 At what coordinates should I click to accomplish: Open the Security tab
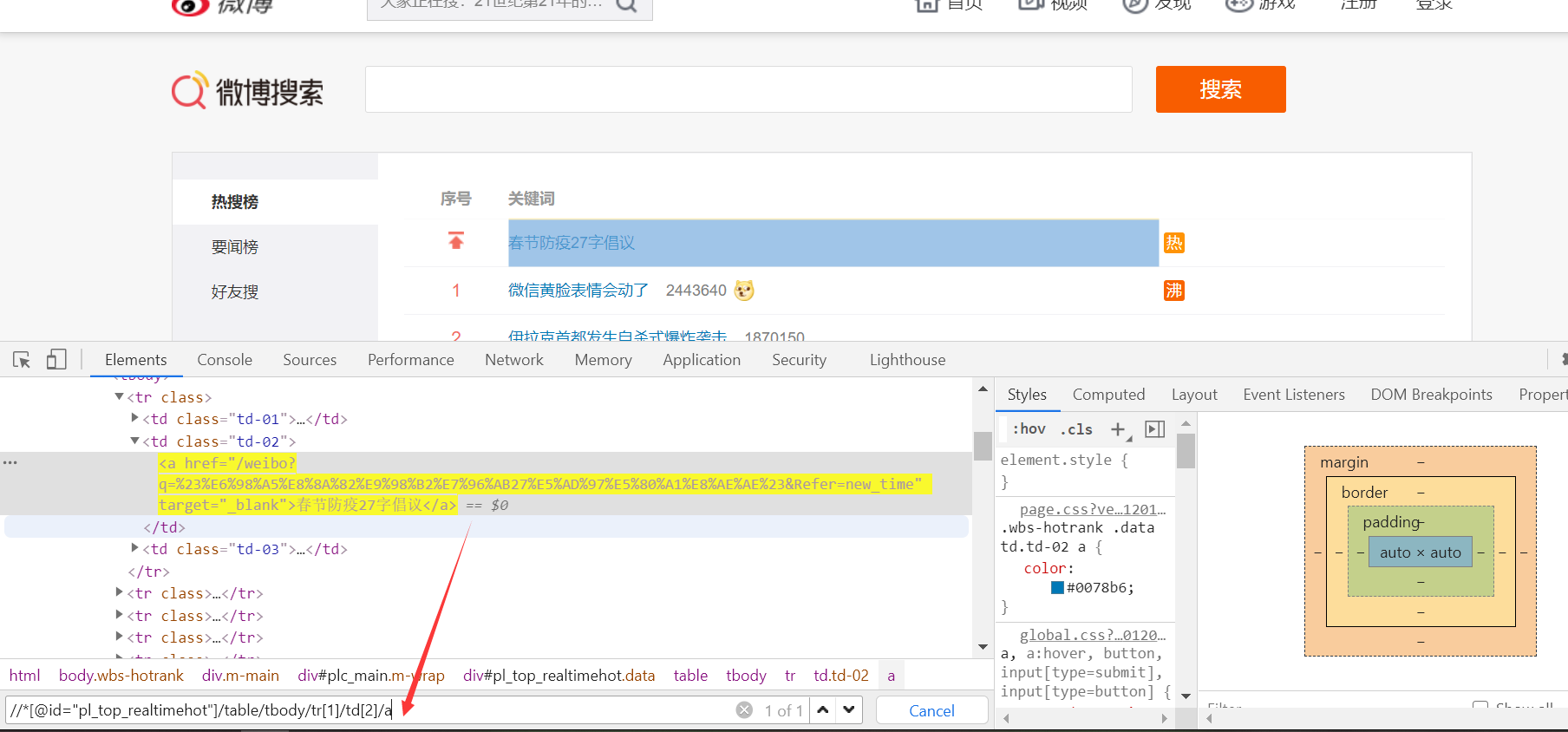[x=800, y=360]
